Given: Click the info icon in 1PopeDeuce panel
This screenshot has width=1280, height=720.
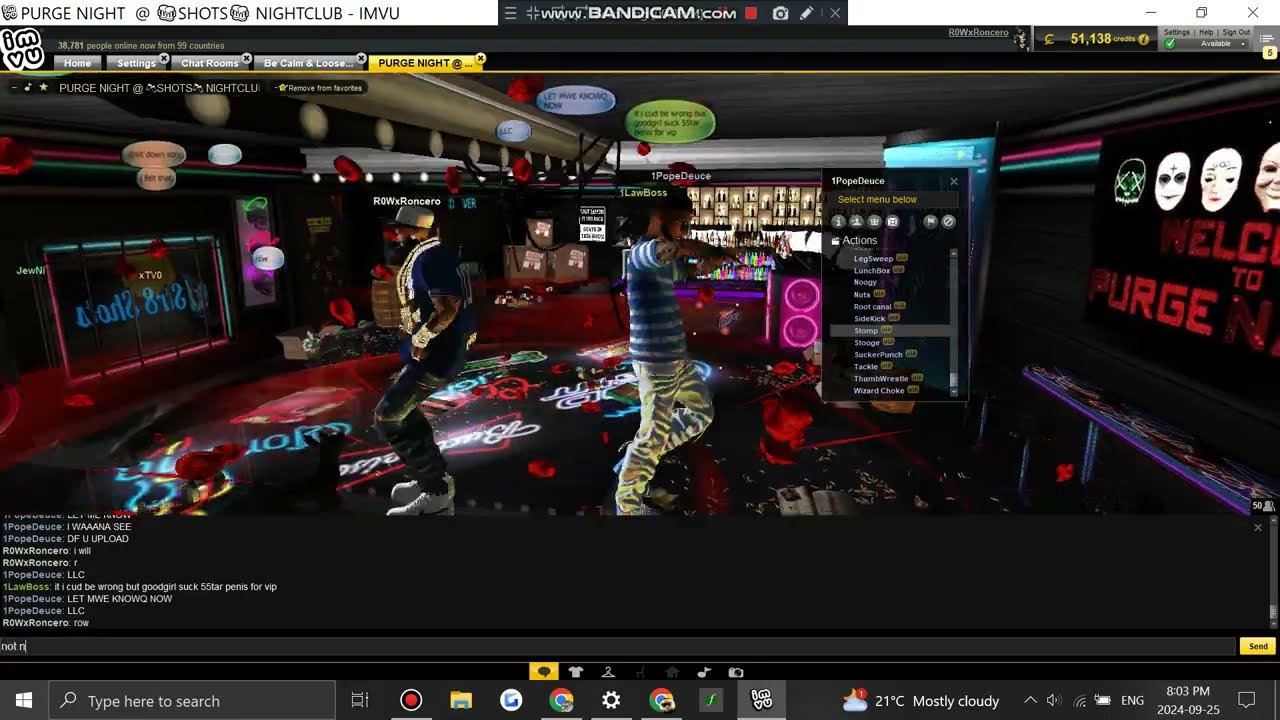Looking at the screenshot, I should (x=838, y=221).
